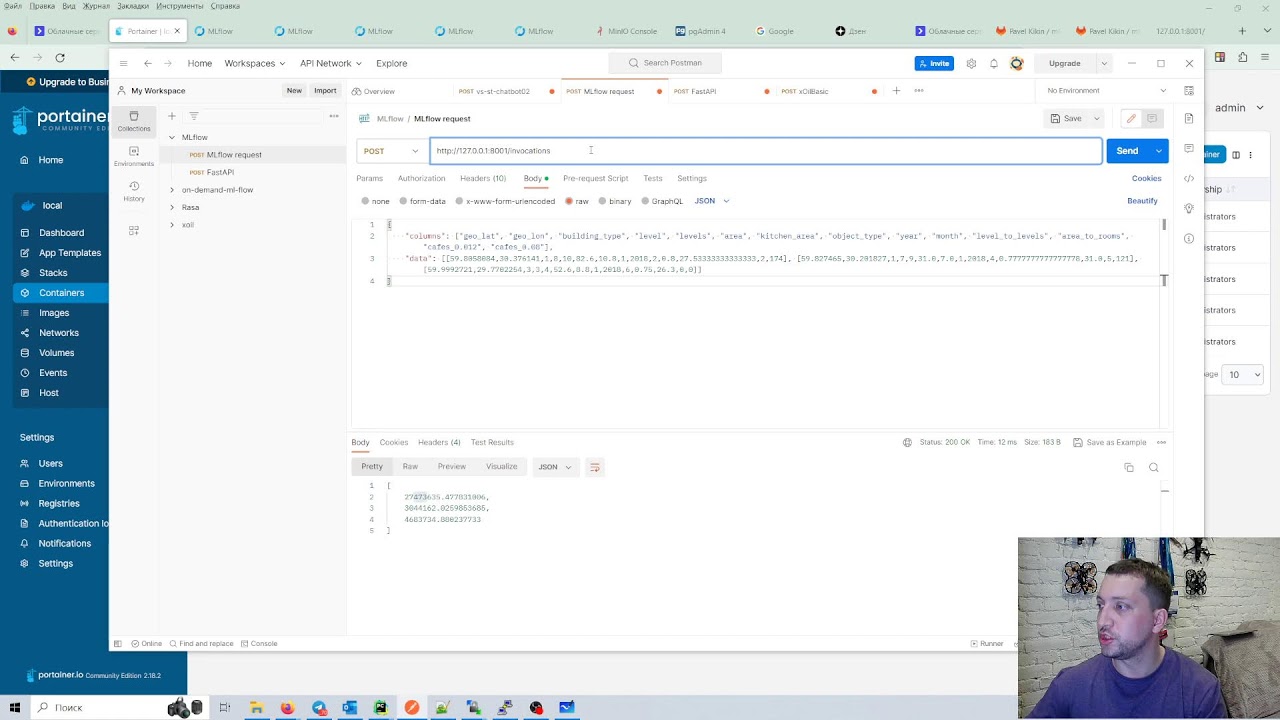Go back using Postman back arrow
Viewport: 1280px width, 720px height.
pyautogui.click(x=148, y=63)
